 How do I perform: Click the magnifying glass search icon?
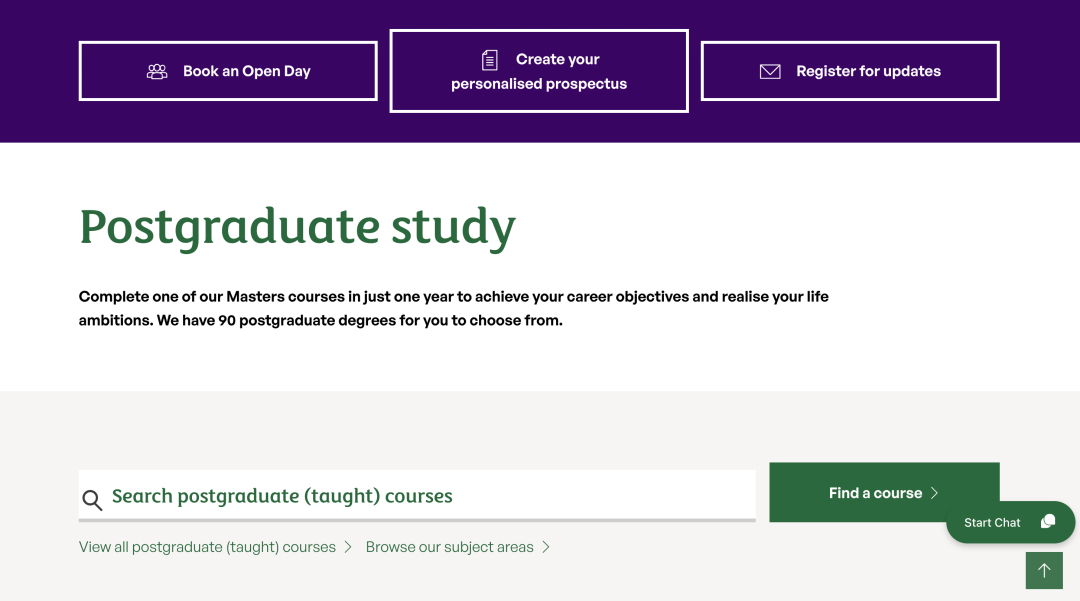(92, 500)
